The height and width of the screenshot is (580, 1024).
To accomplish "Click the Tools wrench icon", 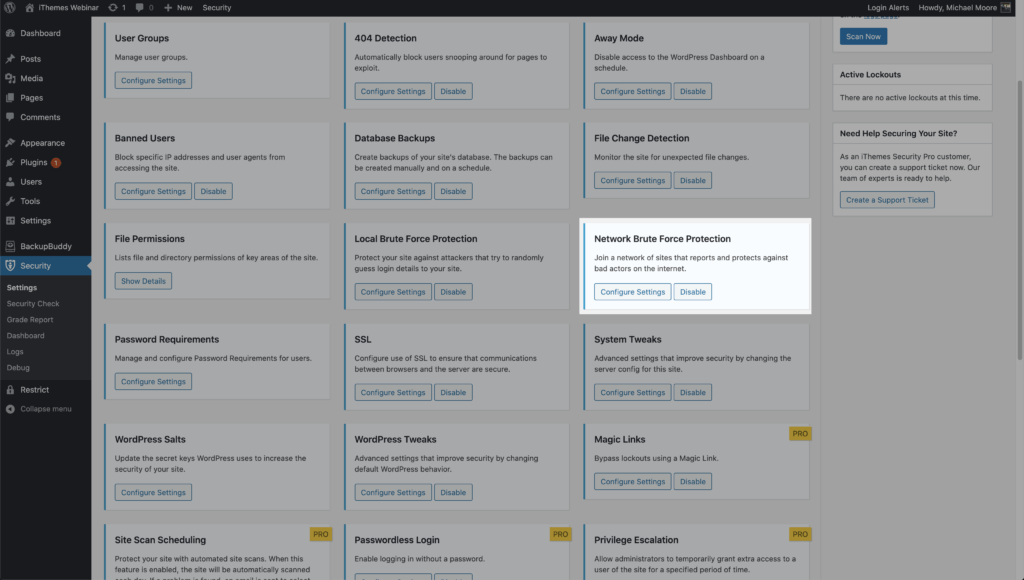I will click(x=10, y=202).
